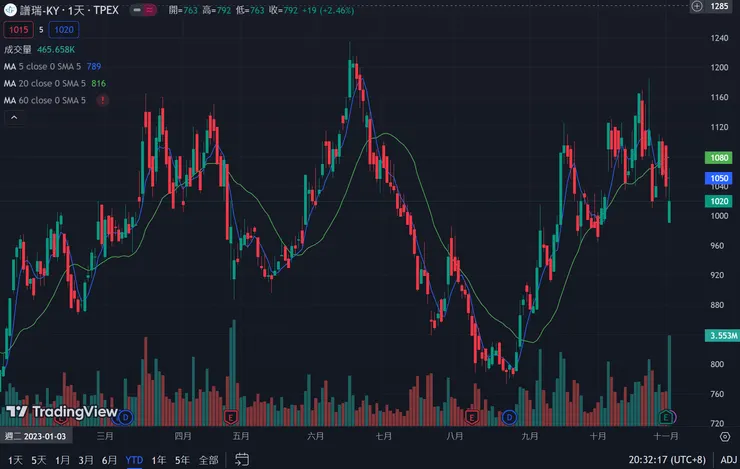Select the MA 60 close indicator legend

(x=44, y=100)
